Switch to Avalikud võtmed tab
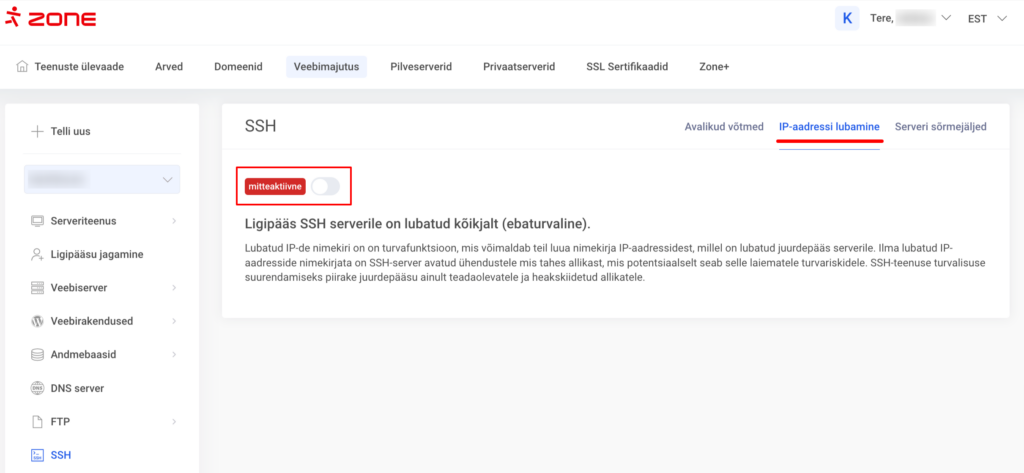Image resolution: width=1024 pixels, height=473 pixels. coord(724,127)
